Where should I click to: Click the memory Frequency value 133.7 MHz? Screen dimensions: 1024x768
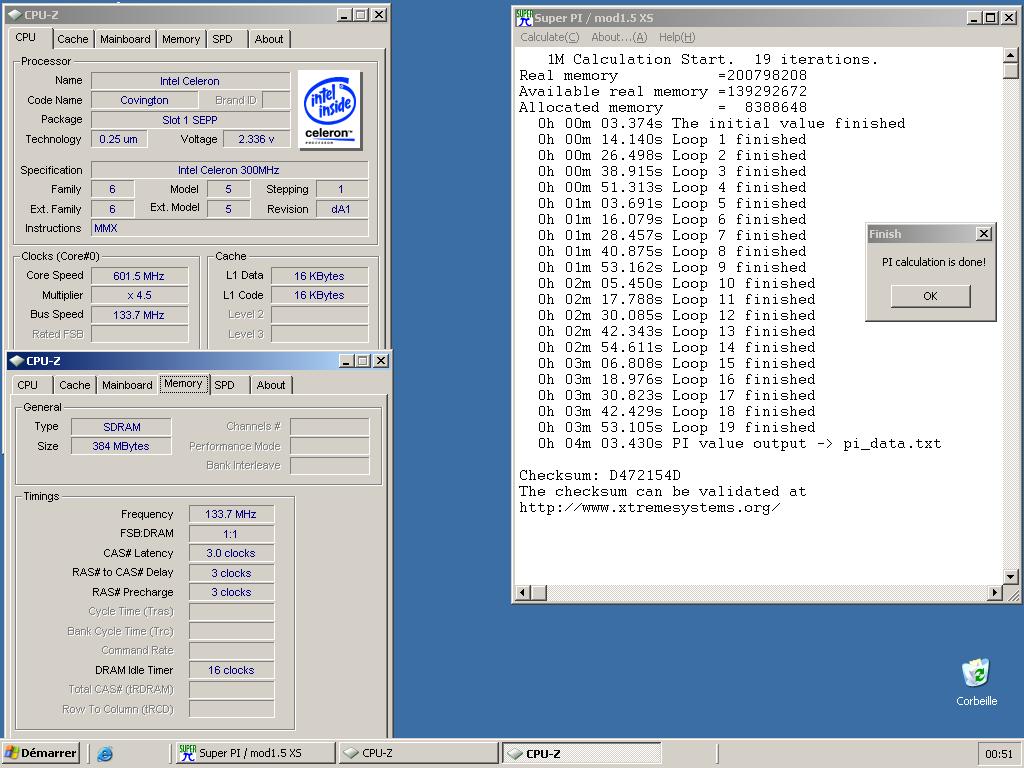click(x=231, y=514)
